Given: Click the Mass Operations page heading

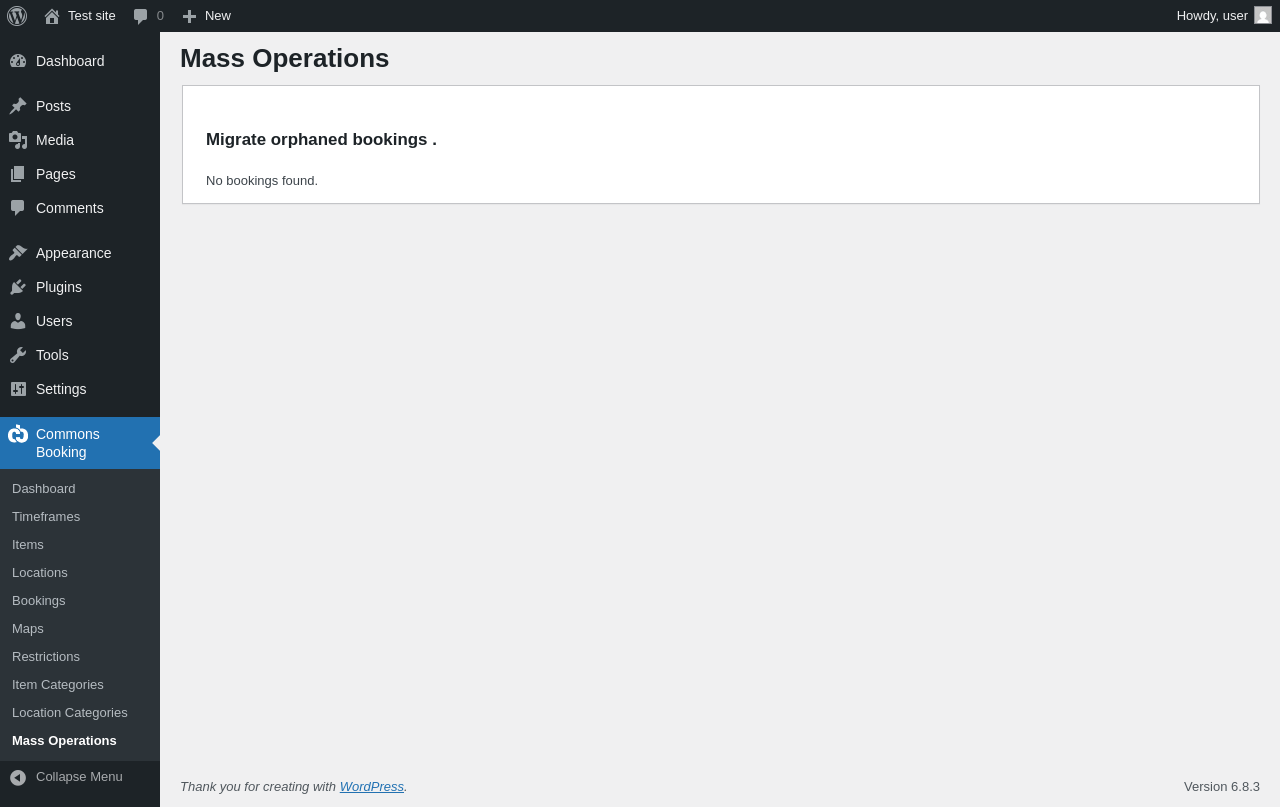Looking at the screenshot, I should click(285, 58).
